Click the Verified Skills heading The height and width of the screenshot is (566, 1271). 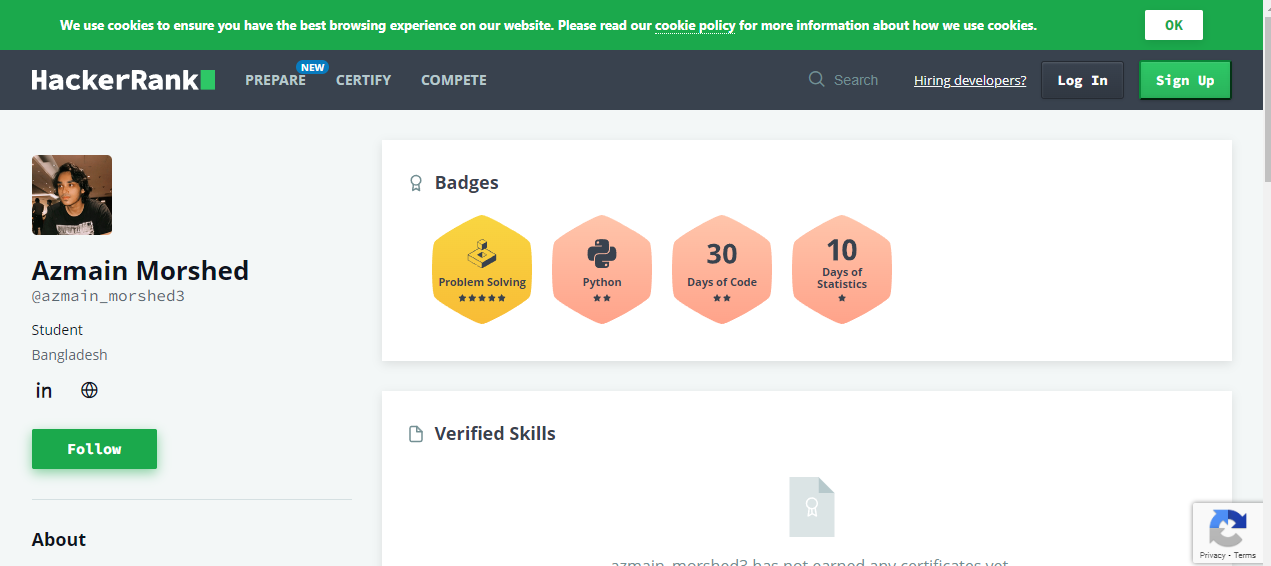pos(495,434)
